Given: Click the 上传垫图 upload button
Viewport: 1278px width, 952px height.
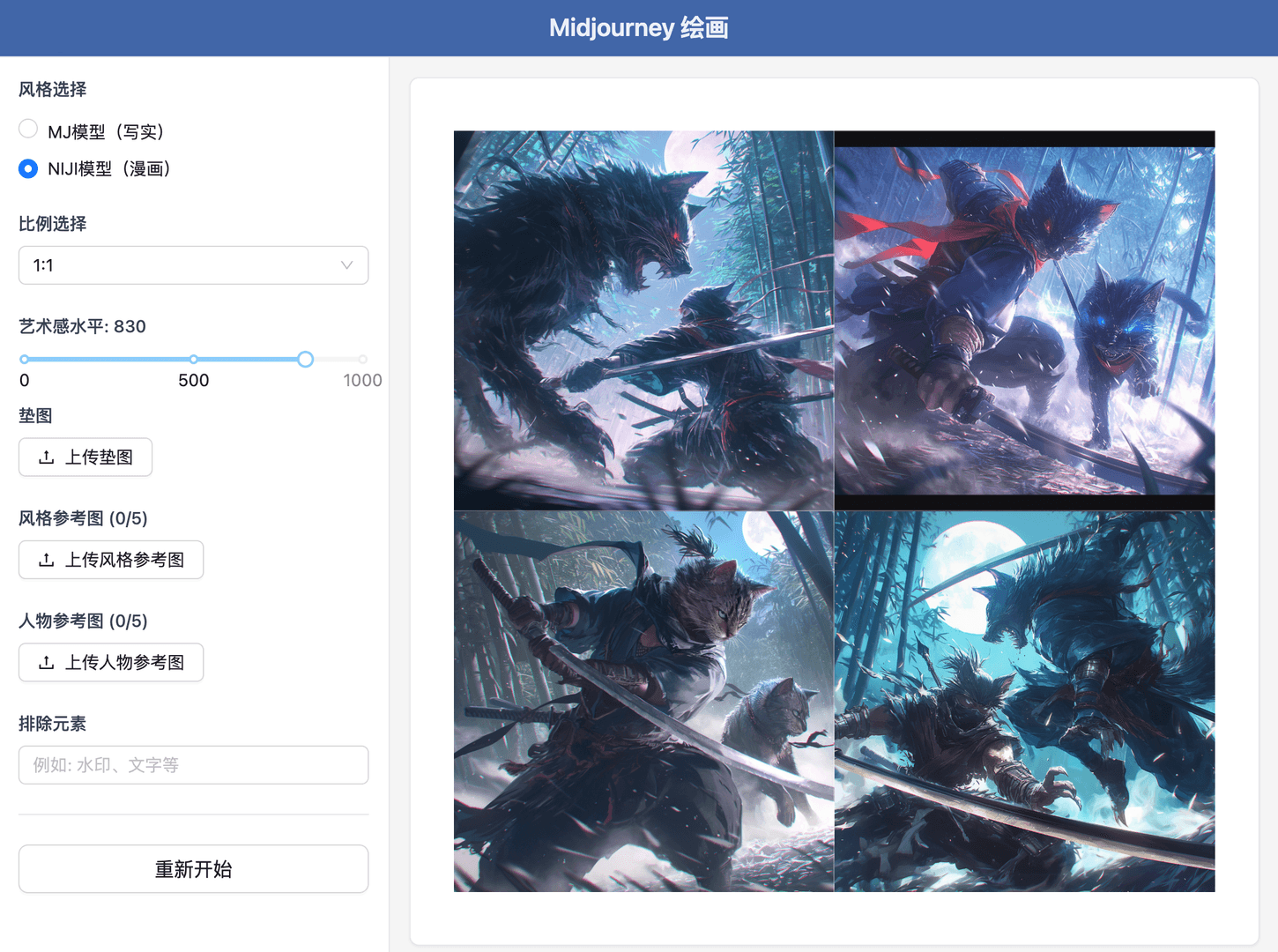Looking at the screenshot, I should [85, 457].
